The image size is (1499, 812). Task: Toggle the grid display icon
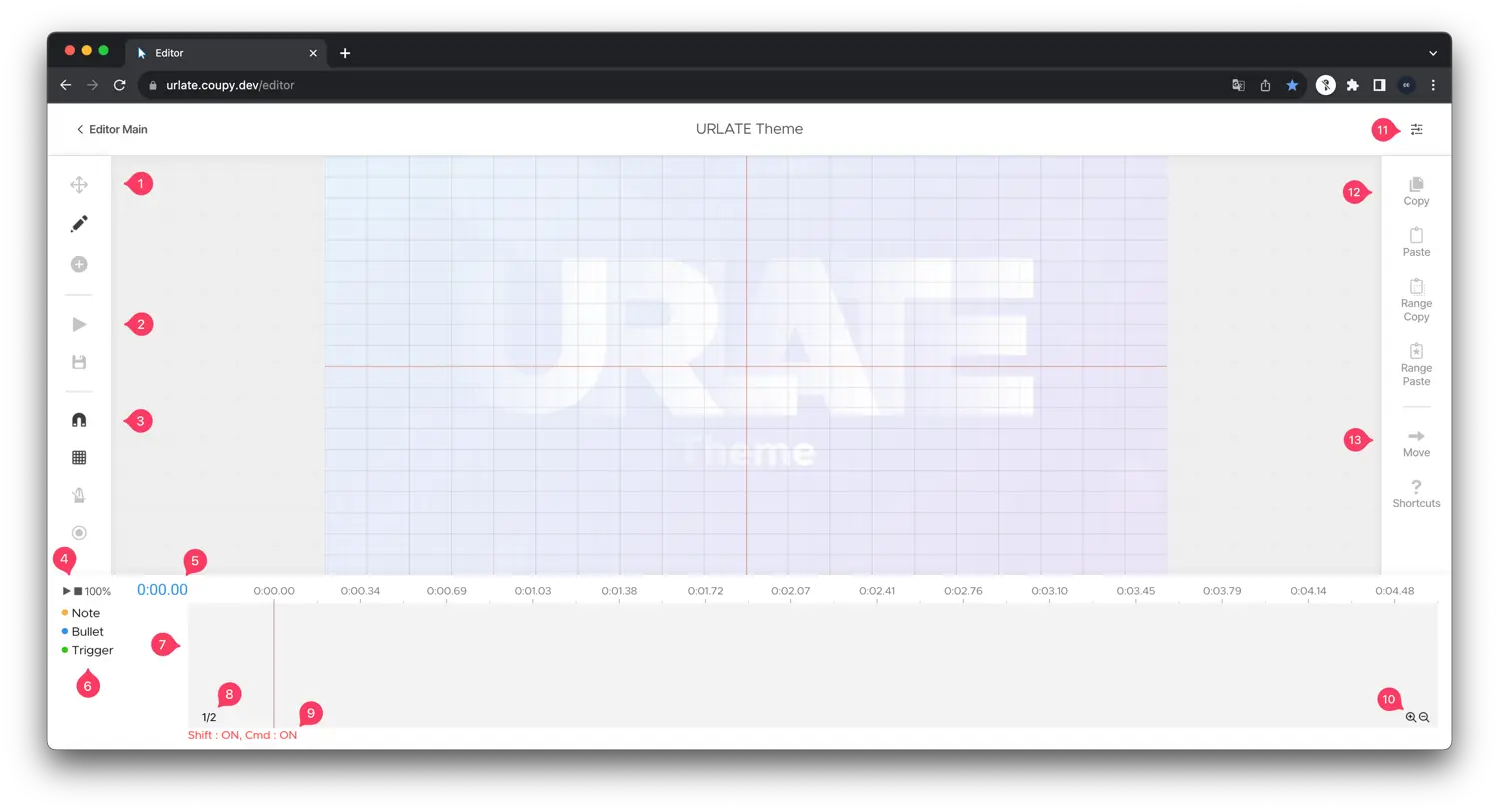[x=79, y=456]
